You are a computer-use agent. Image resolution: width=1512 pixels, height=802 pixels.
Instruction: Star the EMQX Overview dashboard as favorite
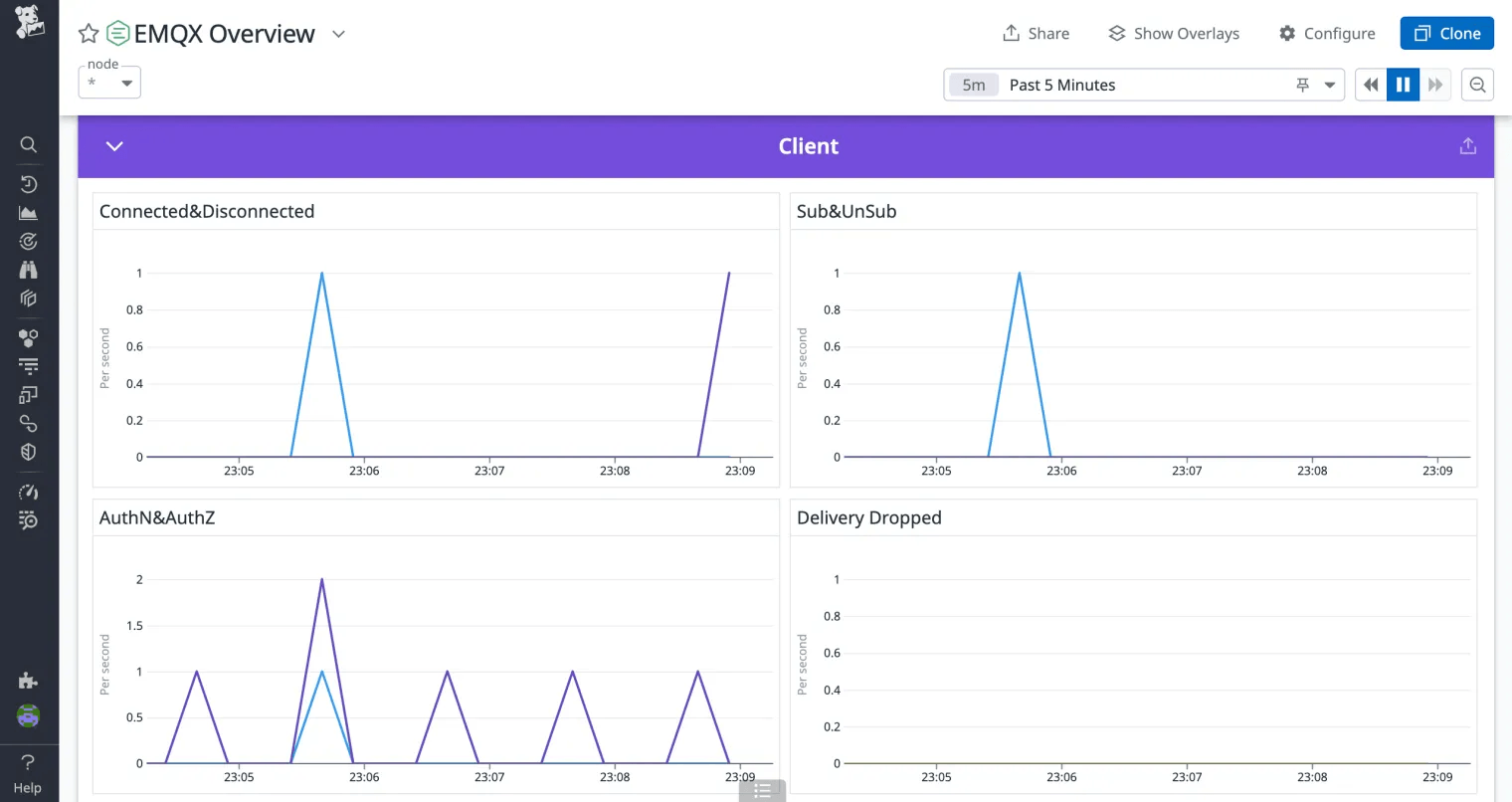coord(89,34)
